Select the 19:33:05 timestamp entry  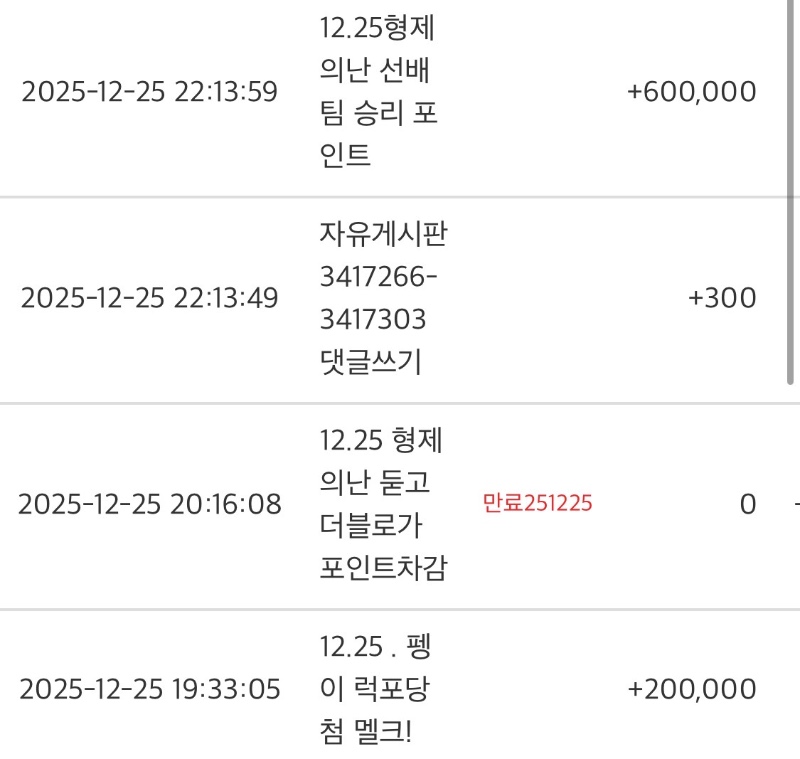[149, 689]
